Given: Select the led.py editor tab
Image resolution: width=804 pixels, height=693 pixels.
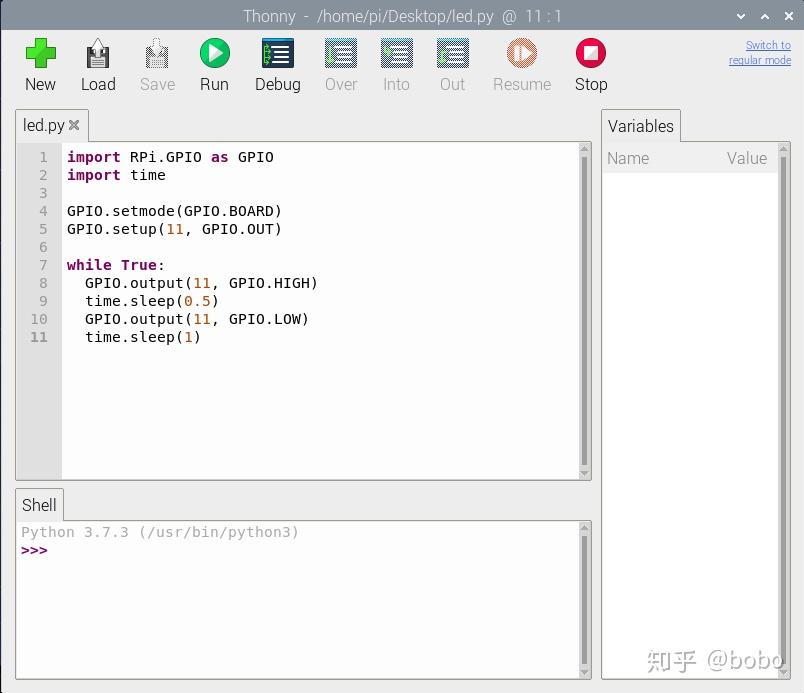Looking at the screenshot, I should 43,126.
